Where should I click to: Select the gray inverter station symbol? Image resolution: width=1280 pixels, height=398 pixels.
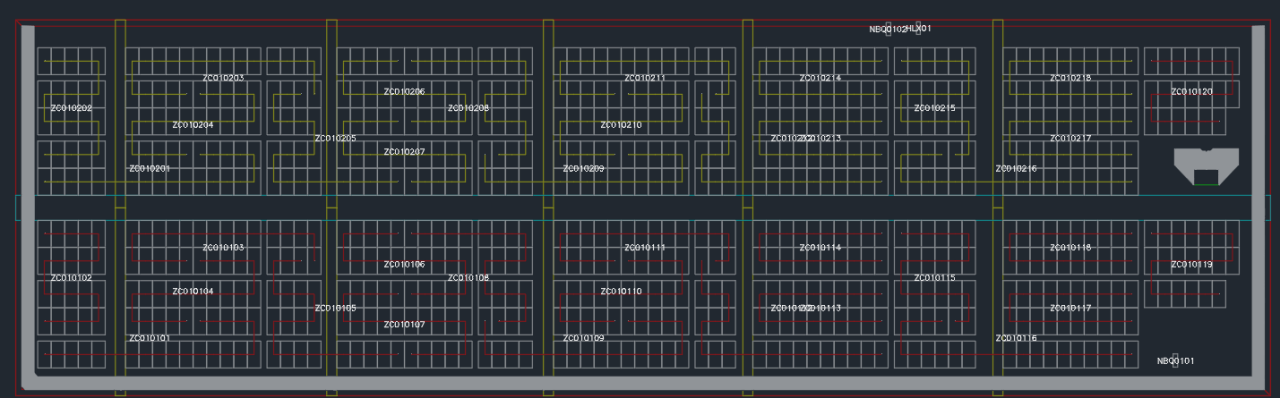point(1206,166)
